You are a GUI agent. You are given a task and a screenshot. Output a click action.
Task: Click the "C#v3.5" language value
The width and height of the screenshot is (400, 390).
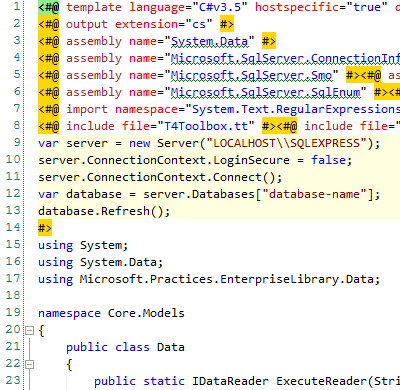coord(220,7)
